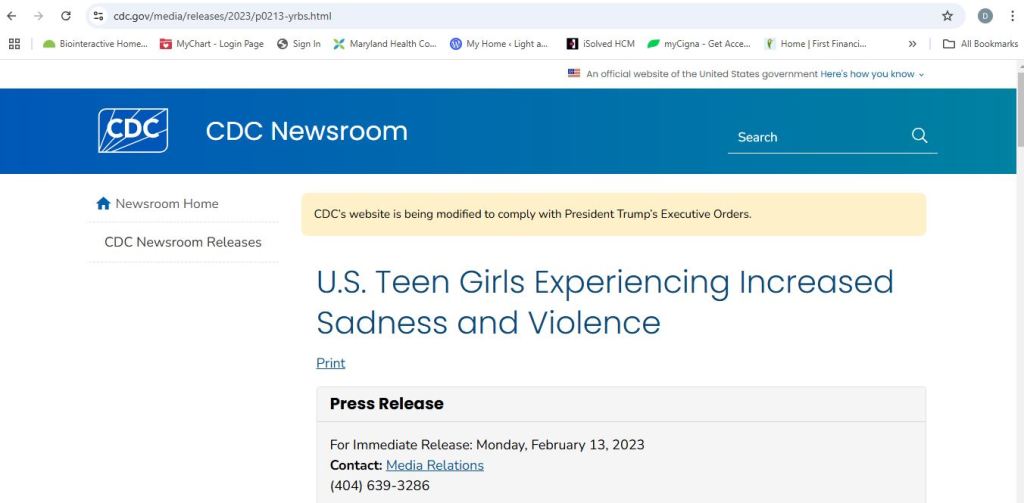Click the user profile avatar icon
The height and width of the screenshot is (503, 1024).
pos(985,16)
